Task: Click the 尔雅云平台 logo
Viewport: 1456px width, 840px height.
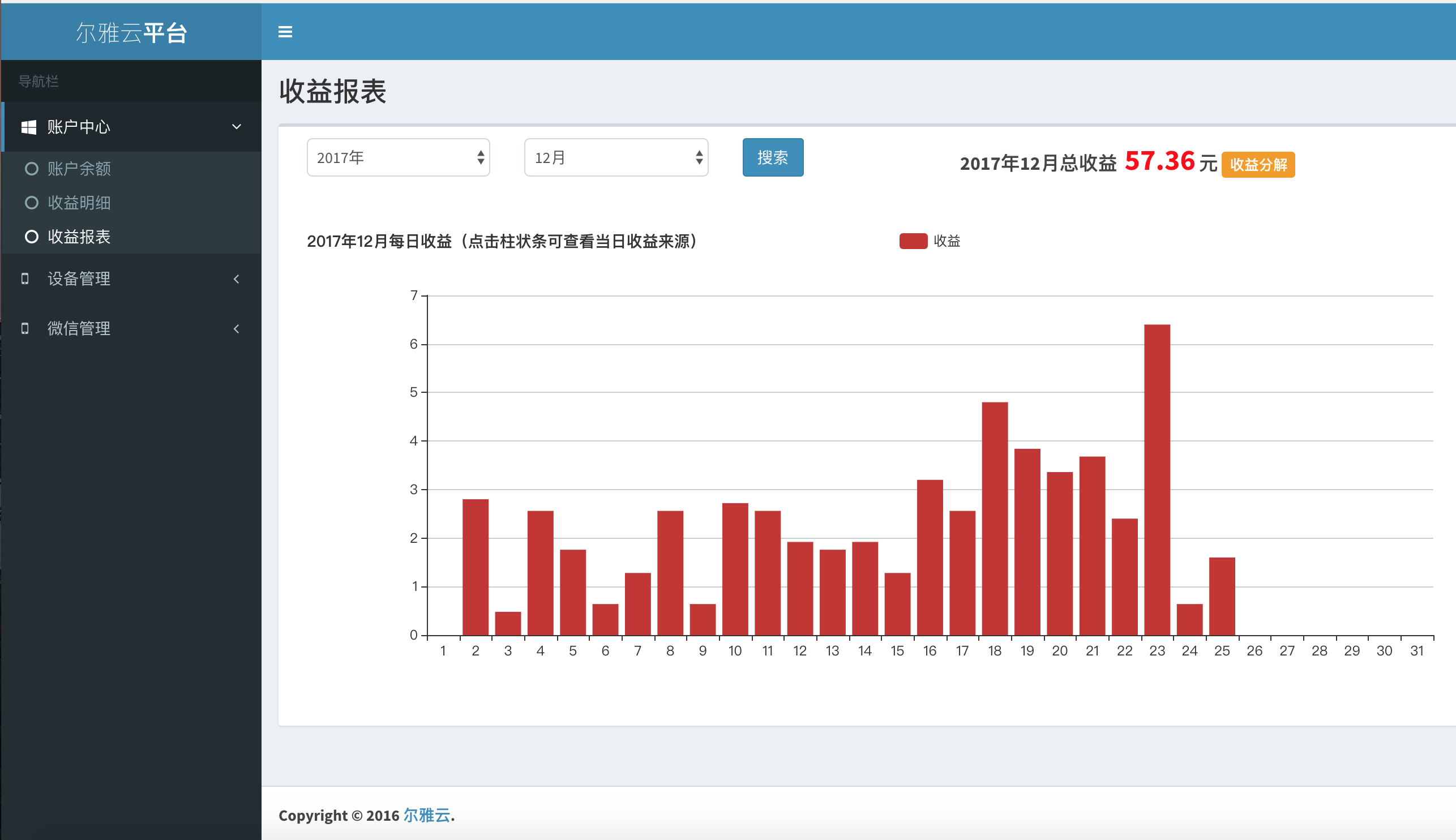Action: coord(131,33)
